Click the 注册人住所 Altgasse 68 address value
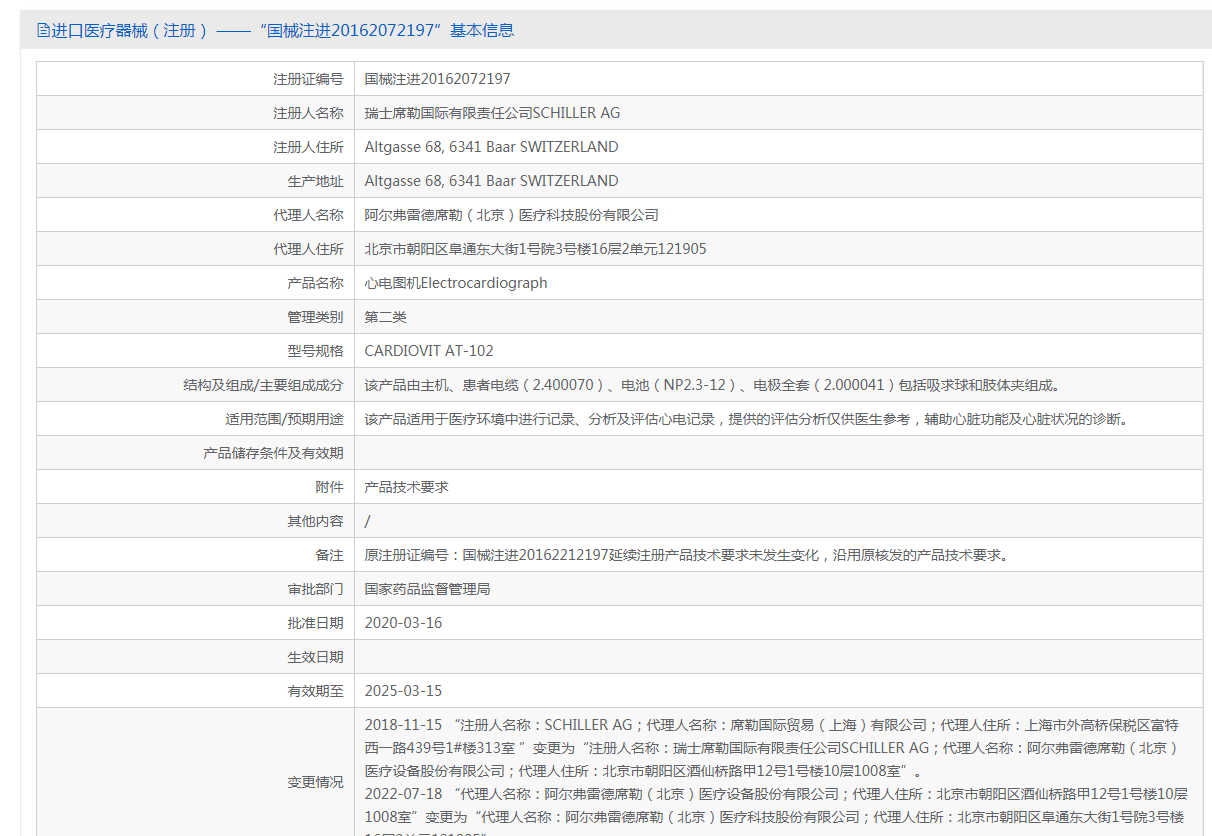1212x836 pixels. 491,147
